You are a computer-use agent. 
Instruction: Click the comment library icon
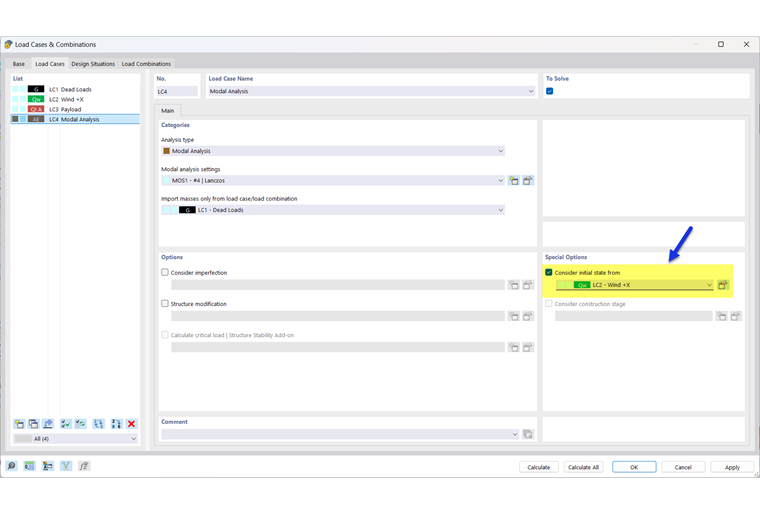[528, 434]
